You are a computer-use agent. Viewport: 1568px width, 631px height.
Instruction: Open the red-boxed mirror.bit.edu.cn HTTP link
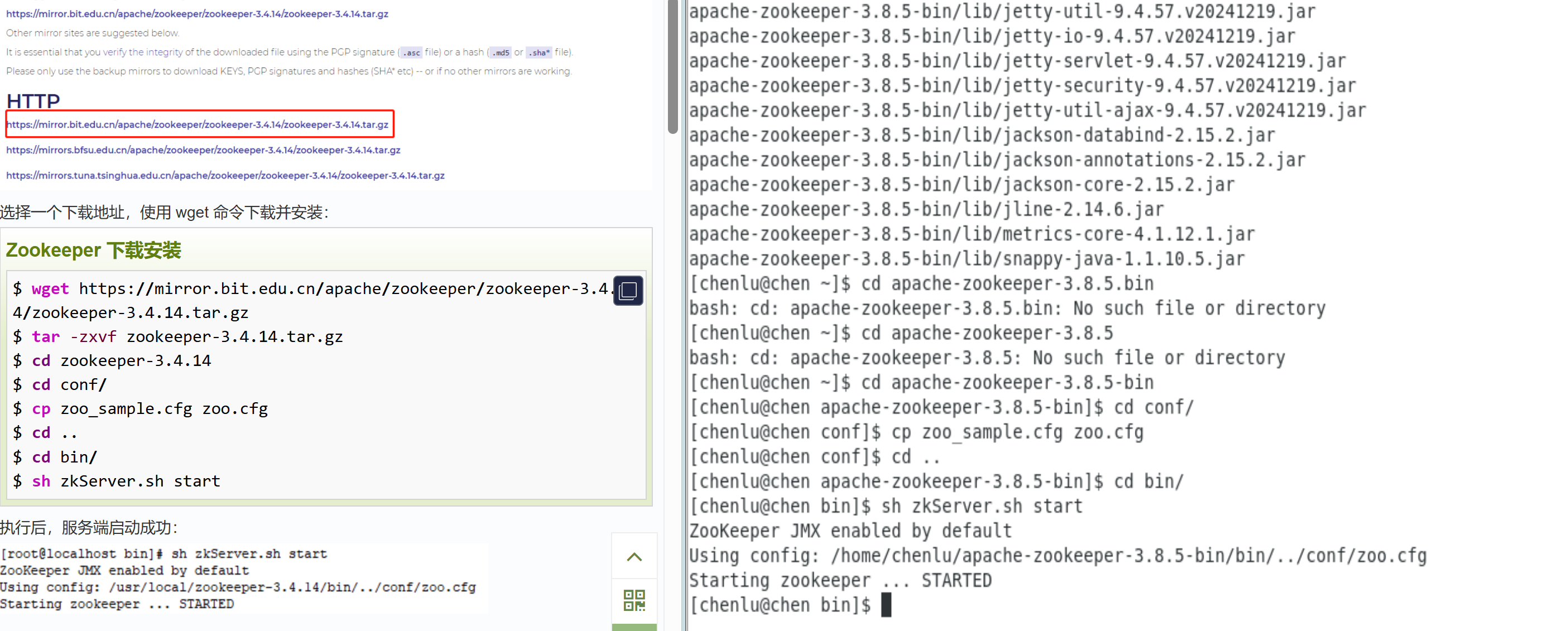pyautogui.click(x=197, y=125)
